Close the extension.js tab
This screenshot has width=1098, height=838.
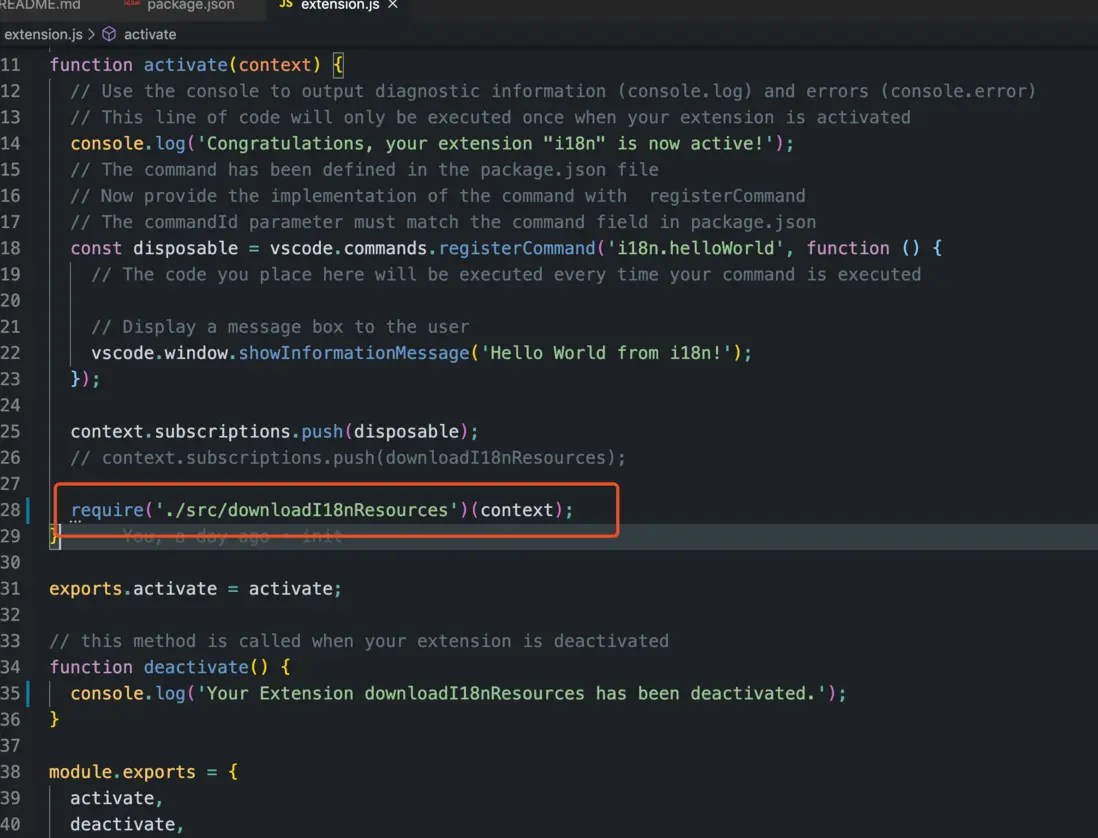click(x=393, y=4)
